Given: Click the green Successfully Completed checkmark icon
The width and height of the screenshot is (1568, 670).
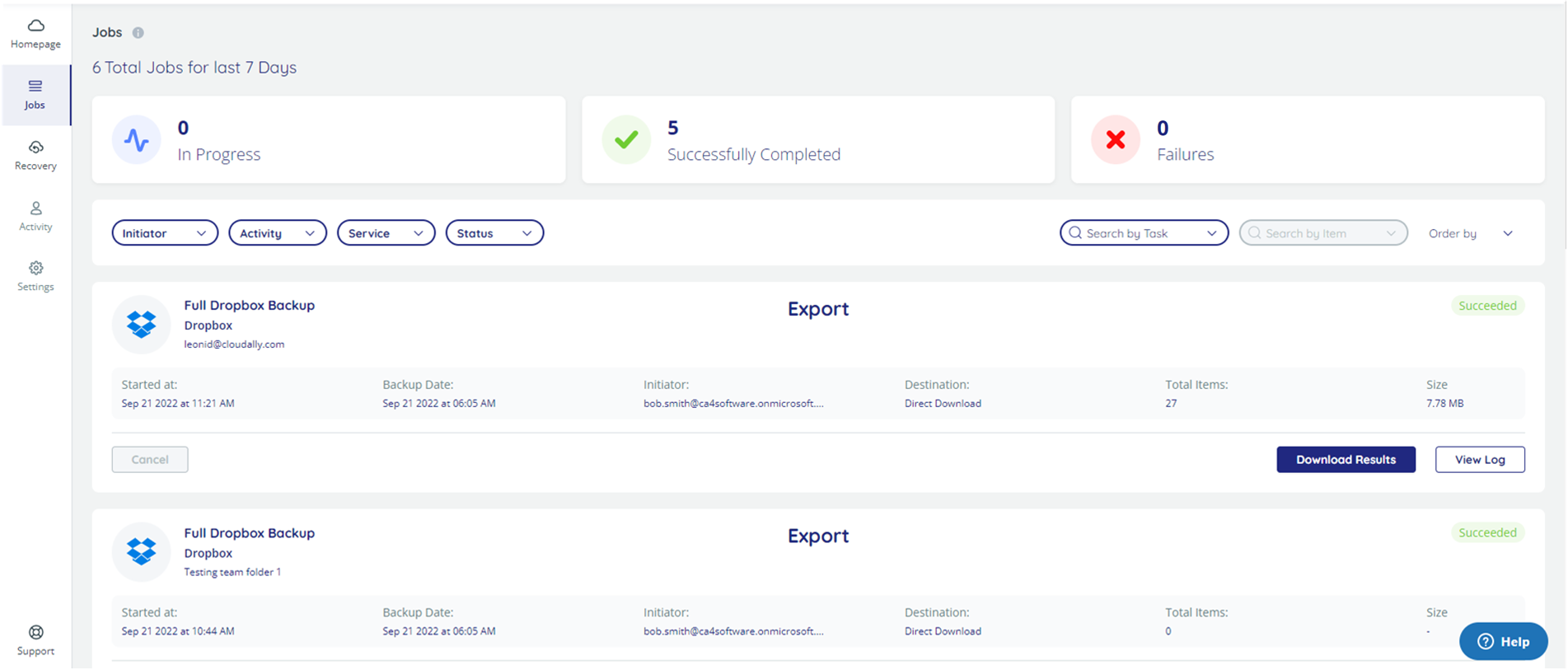Looking at the screenshot, I should 626,140.
